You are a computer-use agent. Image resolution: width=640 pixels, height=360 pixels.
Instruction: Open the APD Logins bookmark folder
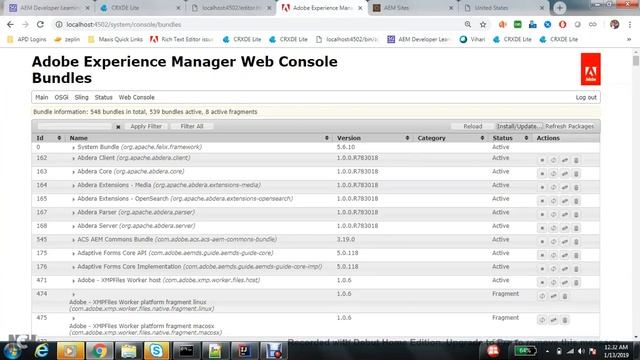[x=27, y=40]
